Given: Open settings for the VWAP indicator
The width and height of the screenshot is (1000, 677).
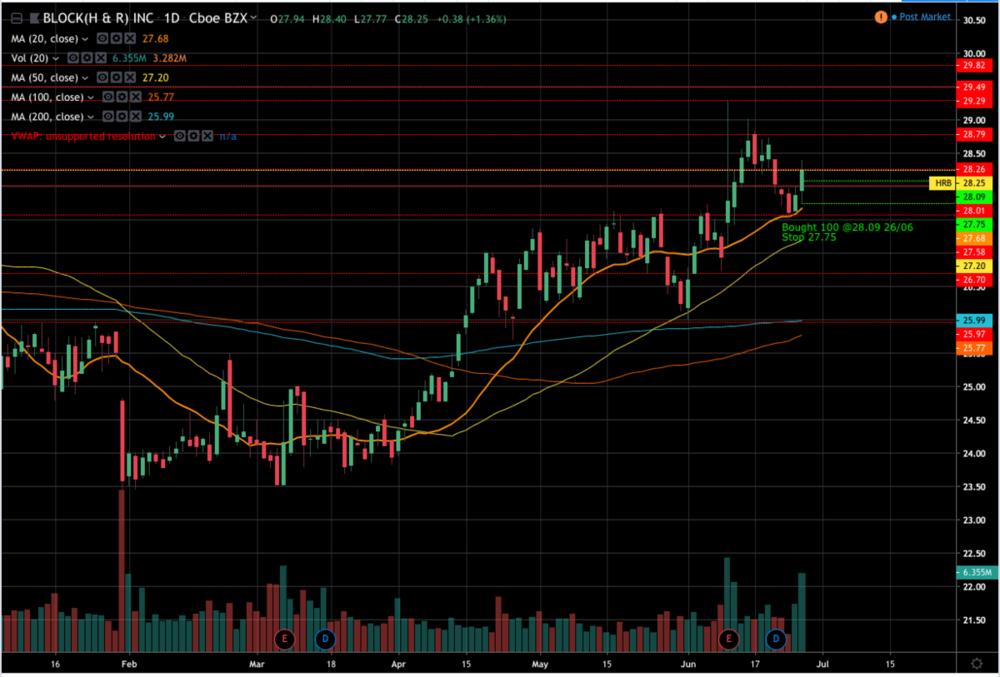Looking at the screenshot, I should point(193,136).
